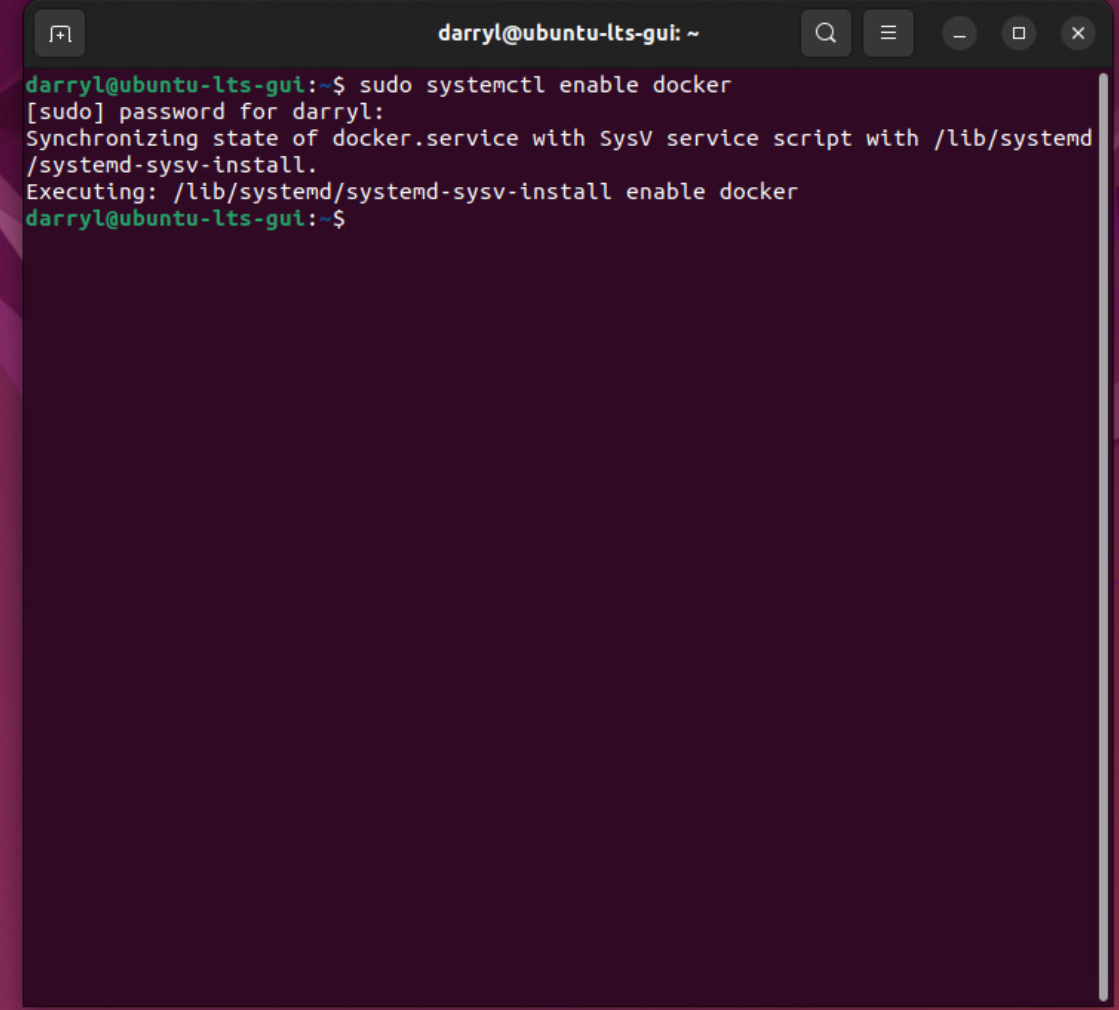1119x1010 pixels.
Task: Click the '/systemd-sysv-install.' continuation line
Action: [x=171, y=166]
